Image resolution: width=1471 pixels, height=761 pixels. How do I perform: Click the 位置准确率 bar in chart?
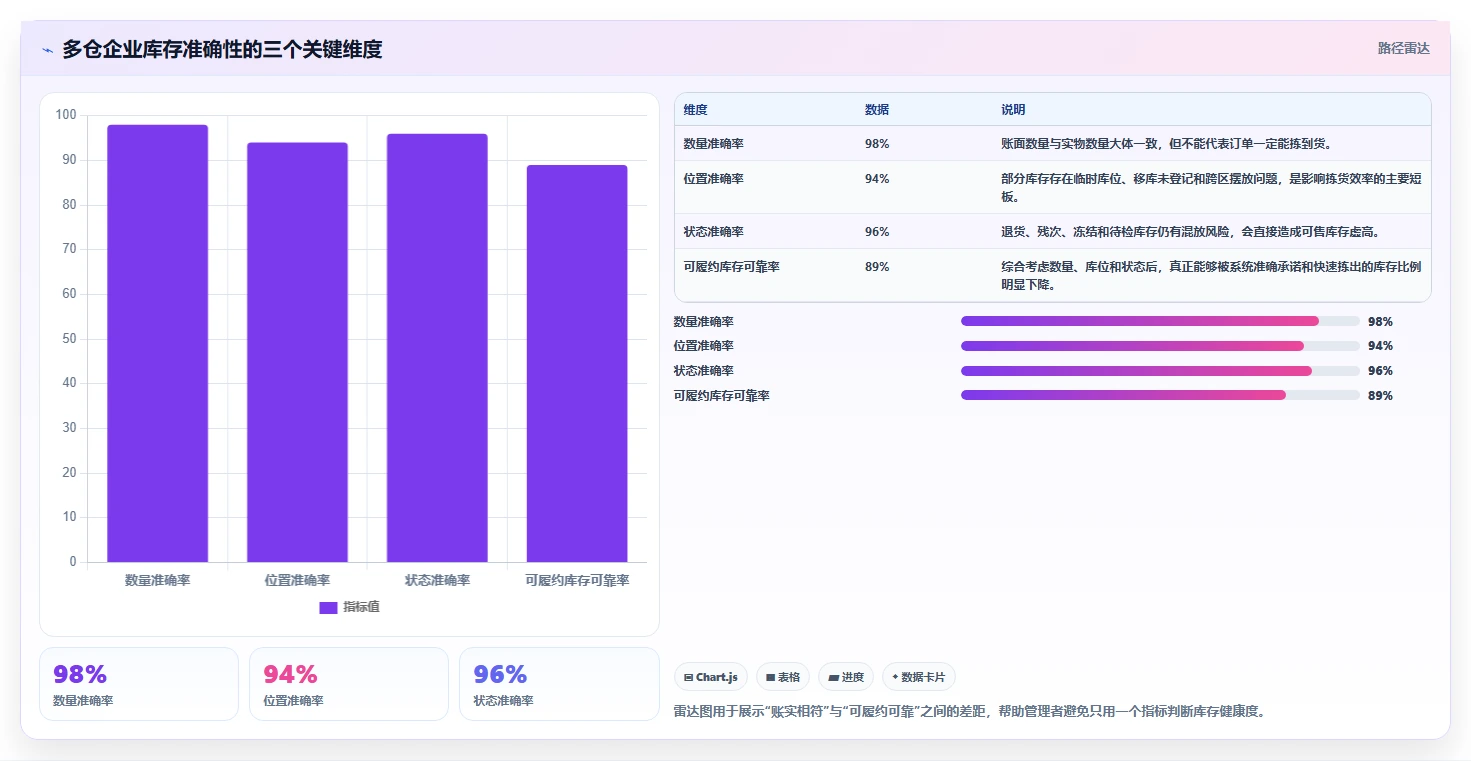point(297,352)
